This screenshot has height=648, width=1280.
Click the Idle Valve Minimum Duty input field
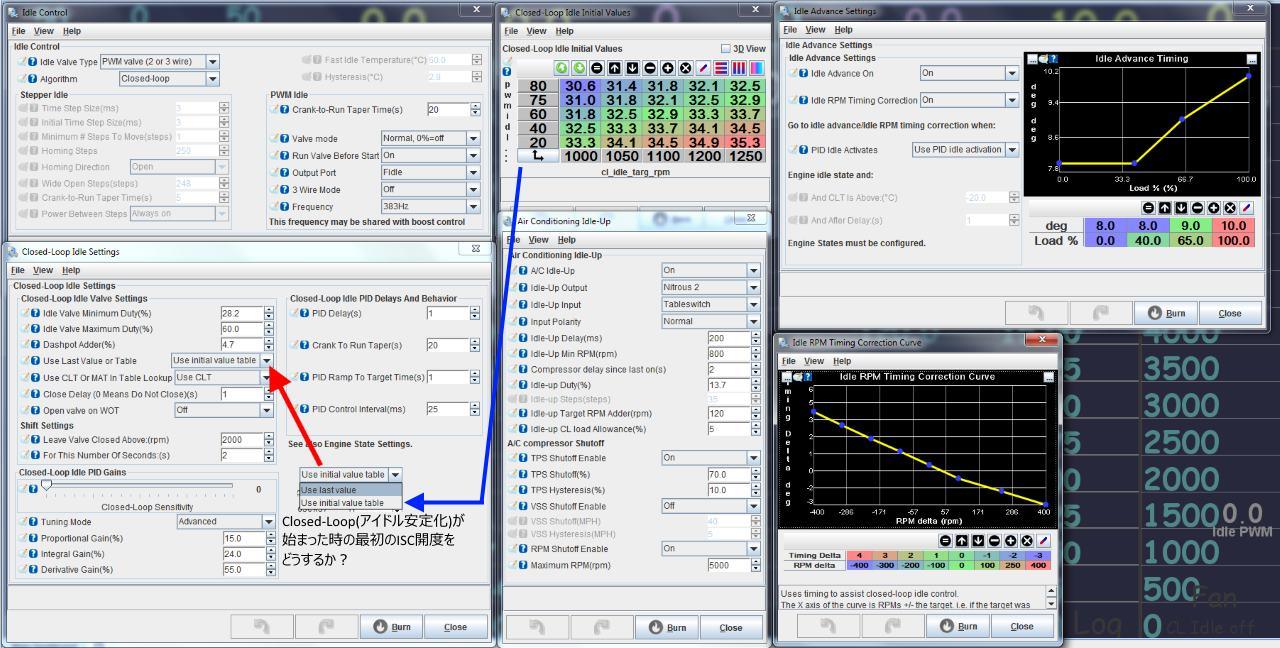point(241,313)
